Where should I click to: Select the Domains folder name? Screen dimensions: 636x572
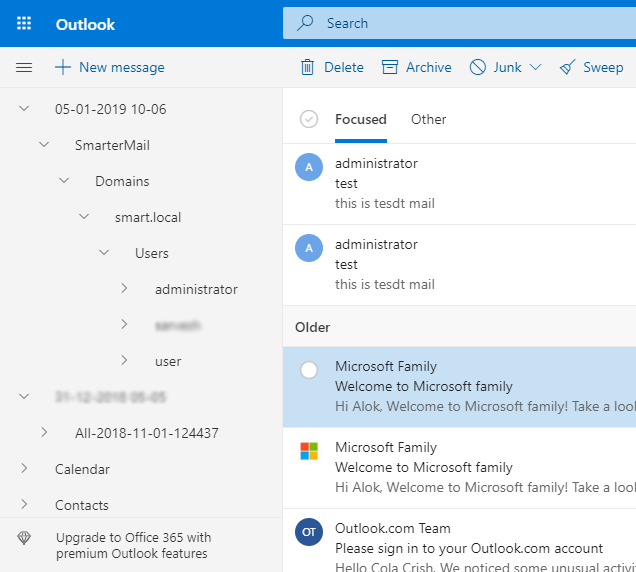(122, 181)
